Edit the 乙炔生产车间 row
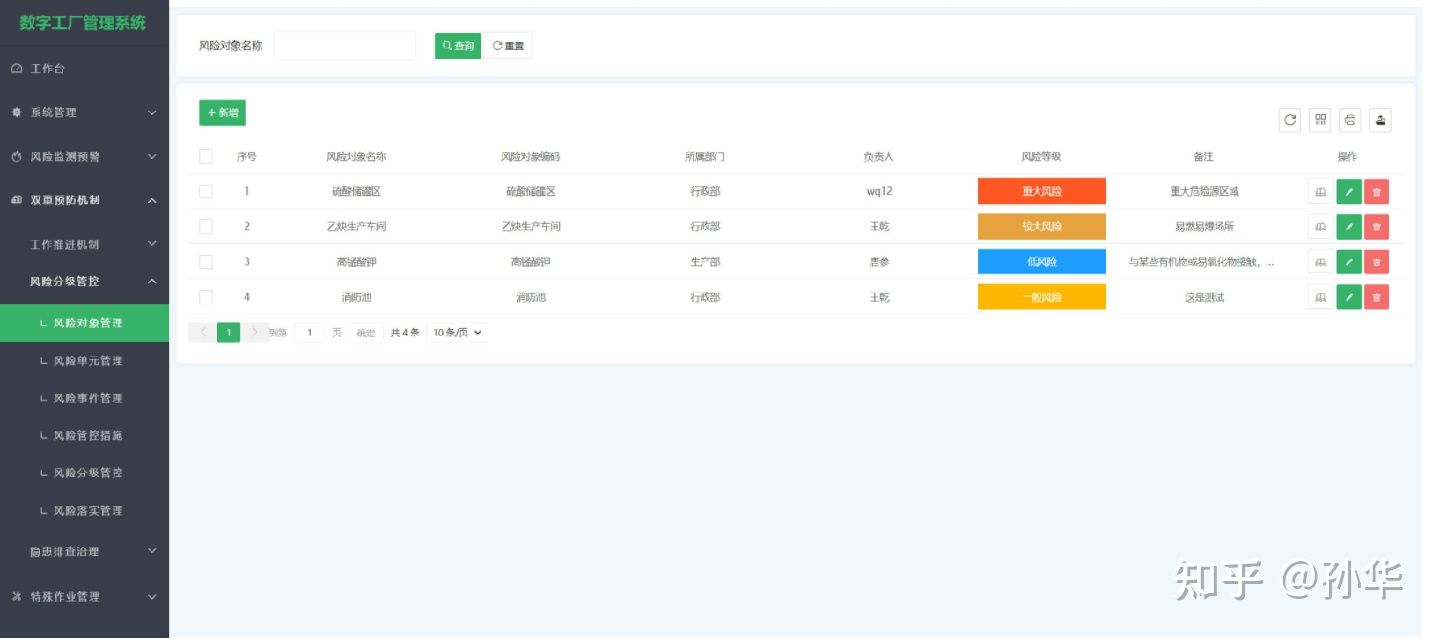 point(1349,226)
